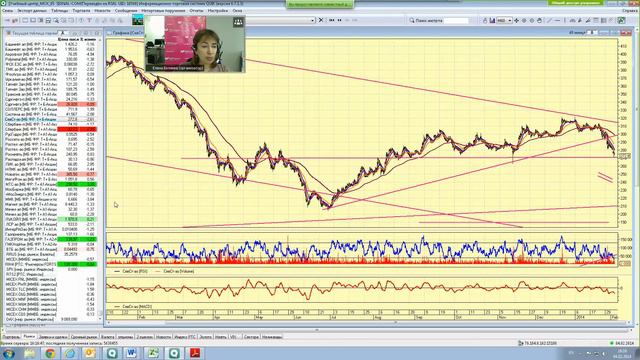Open the file explorer folder from taskbar

pos(29,353)
